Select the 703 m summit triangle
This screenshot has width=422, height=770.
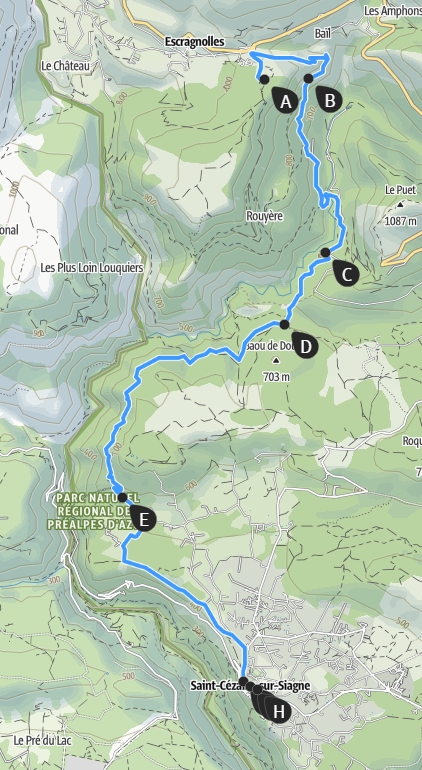pos(276,361)
